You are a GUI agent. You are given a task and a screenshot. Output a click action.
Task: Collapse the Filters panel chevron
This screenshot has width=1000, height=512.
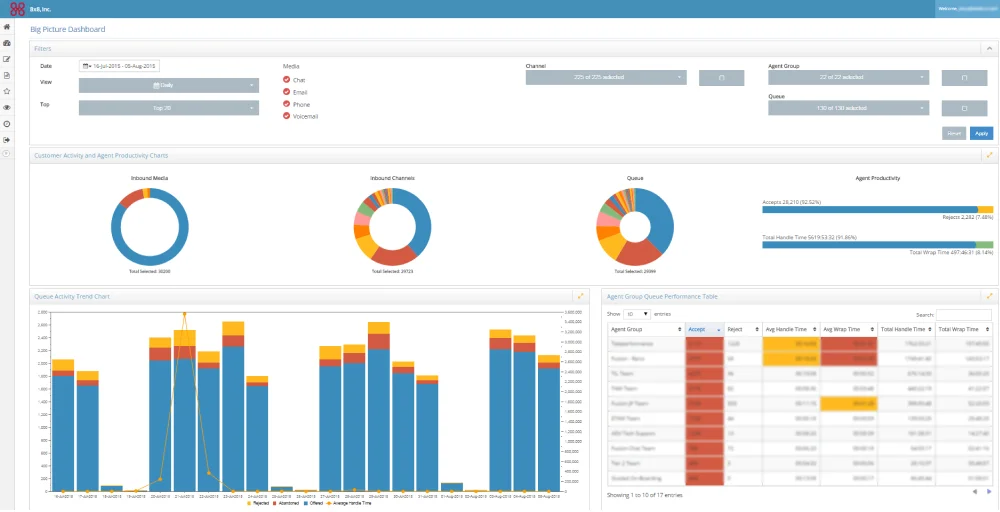pyautogui.click(x=989, y=48)
